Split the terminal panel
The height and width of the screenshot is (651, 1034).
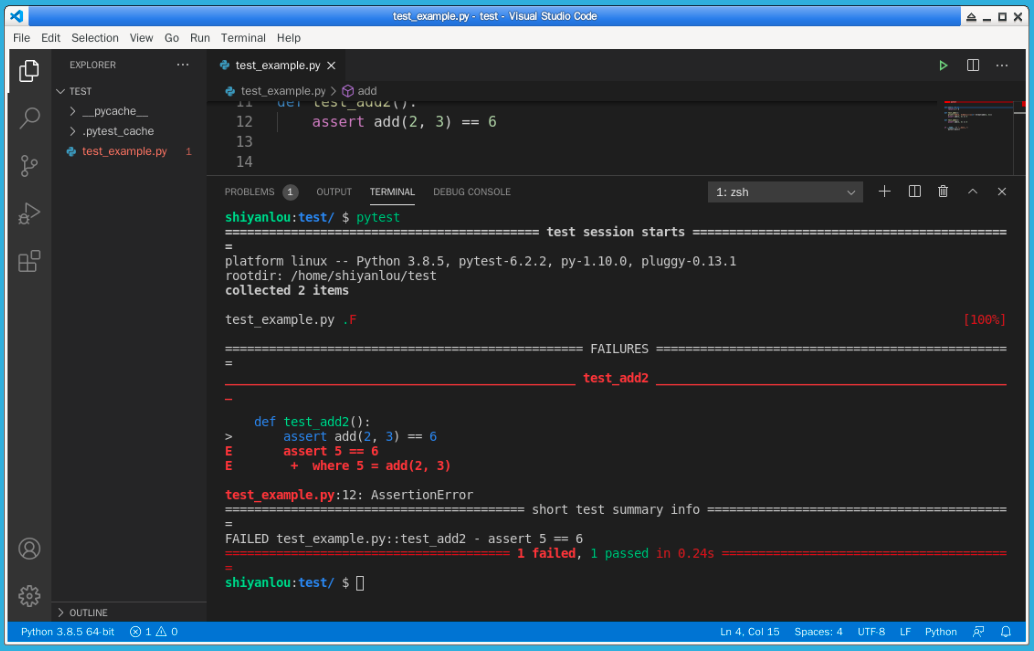pos(914,191)
